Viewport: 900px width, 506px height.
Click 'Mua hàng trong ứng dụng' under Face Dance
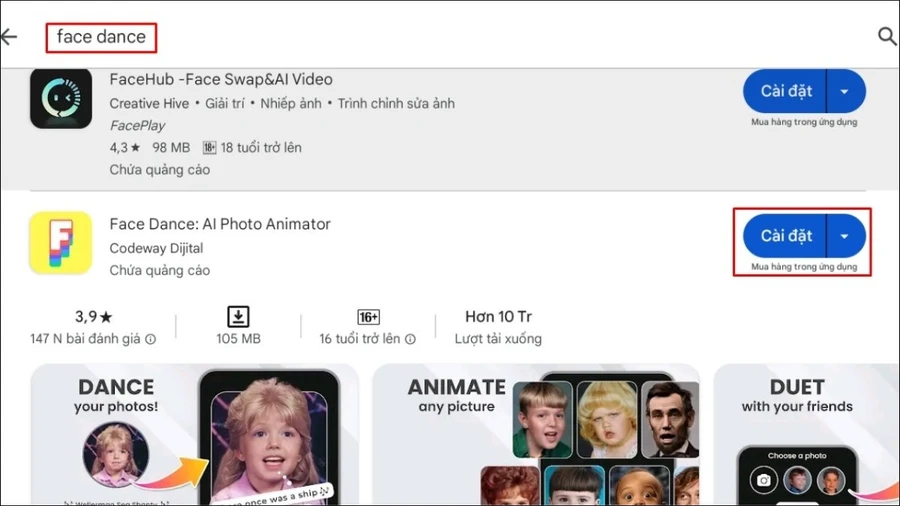pos(804,267)
